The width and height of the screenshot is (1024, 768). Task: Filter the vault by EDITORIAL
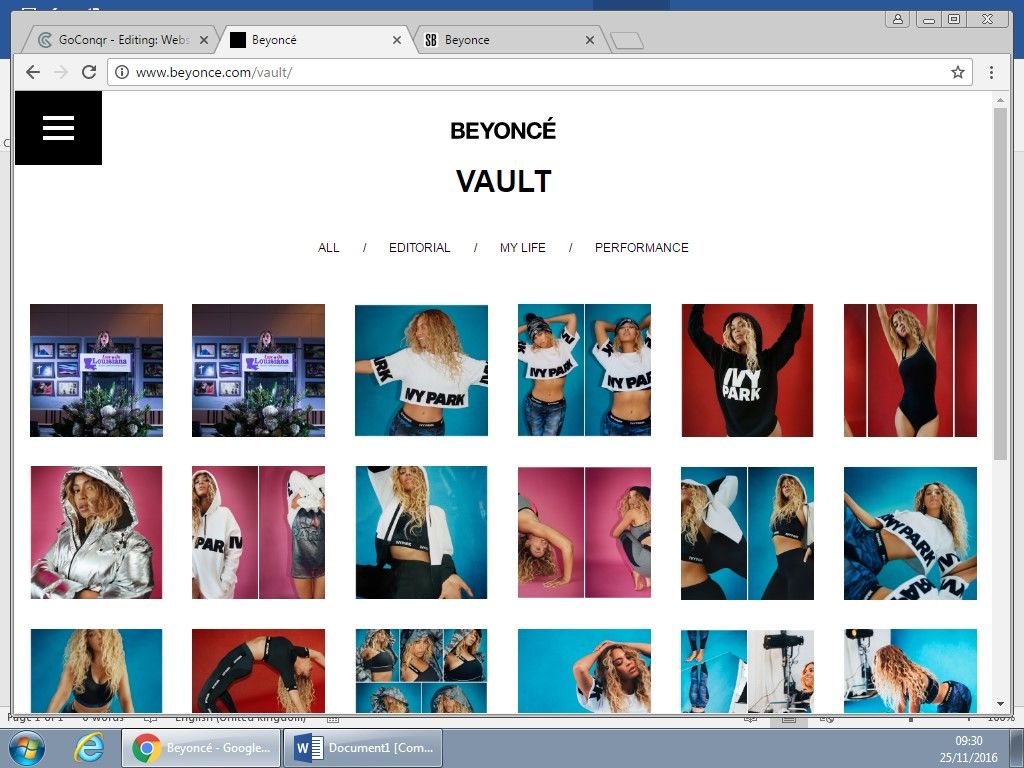point(419,248)
